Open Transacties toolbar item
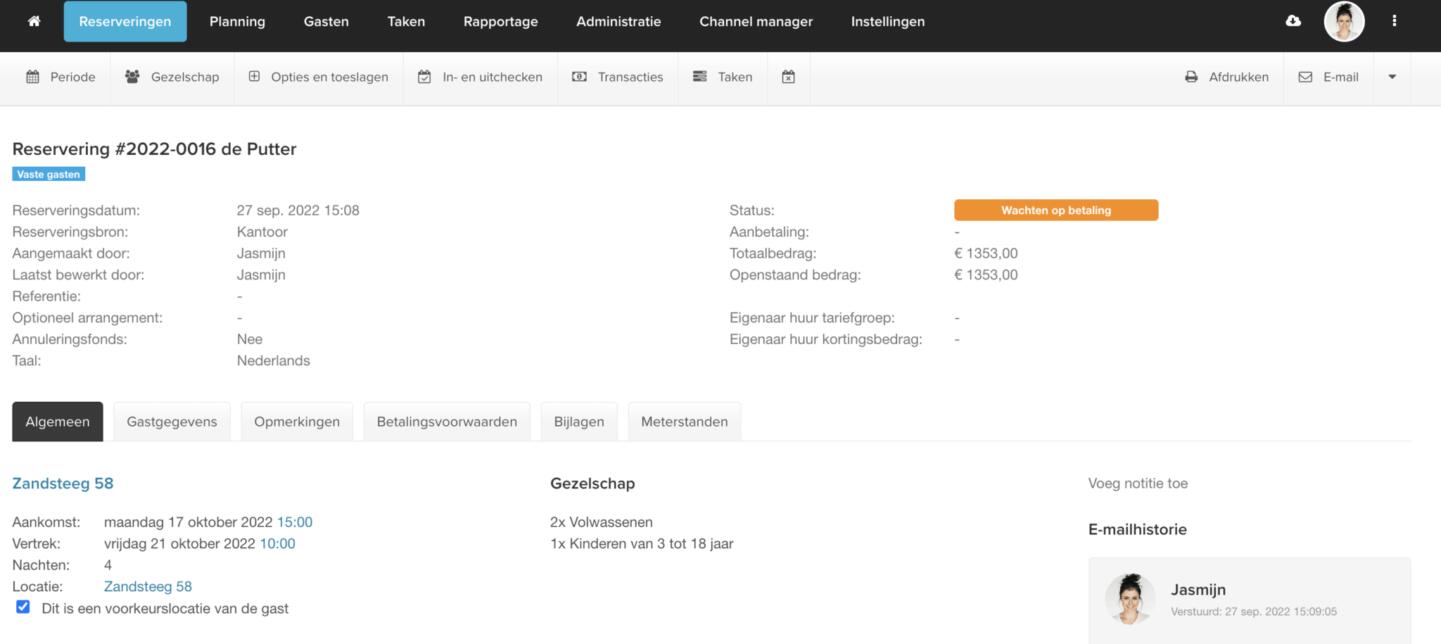Image resolution: width=1441 pixels, height=644 pixels. (618, 77)
